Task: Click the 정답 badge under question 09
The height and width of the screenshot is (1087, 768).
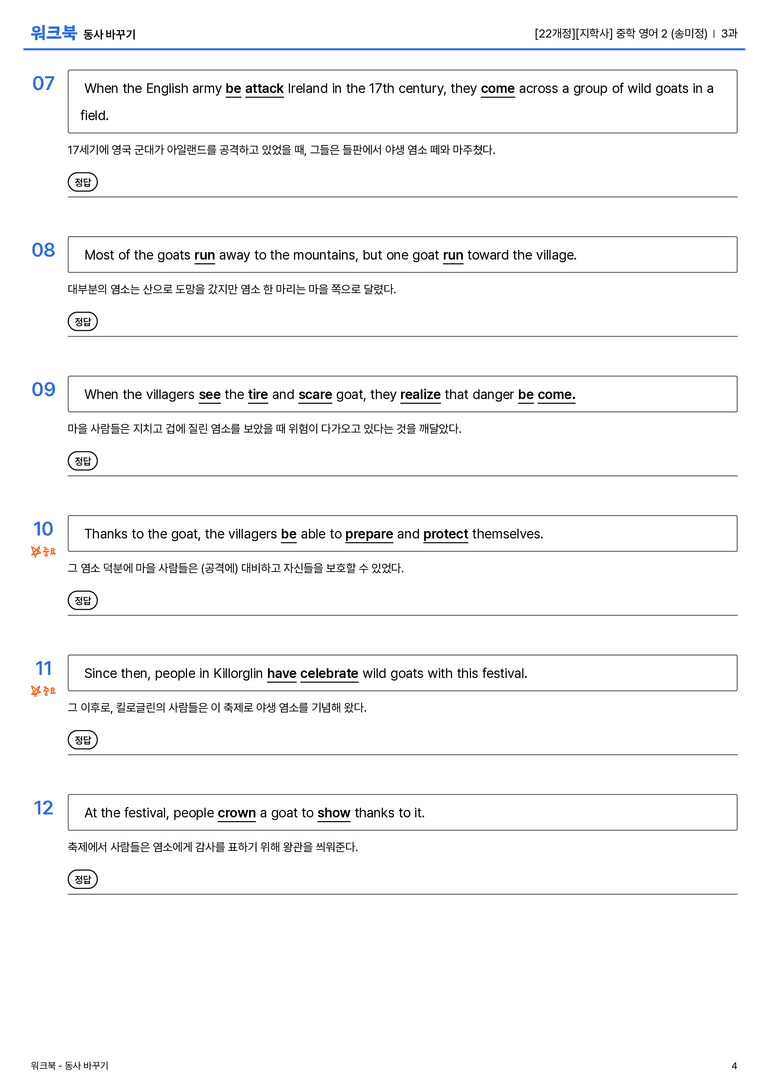Action: 82,461
